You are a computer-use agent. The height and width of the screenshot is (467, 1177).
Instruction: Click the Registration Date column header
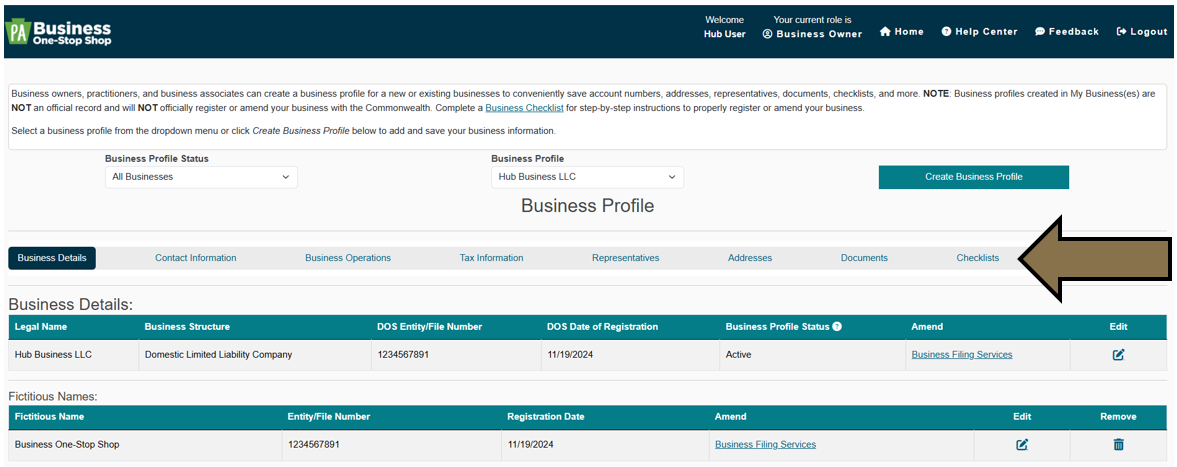point(546,417)
